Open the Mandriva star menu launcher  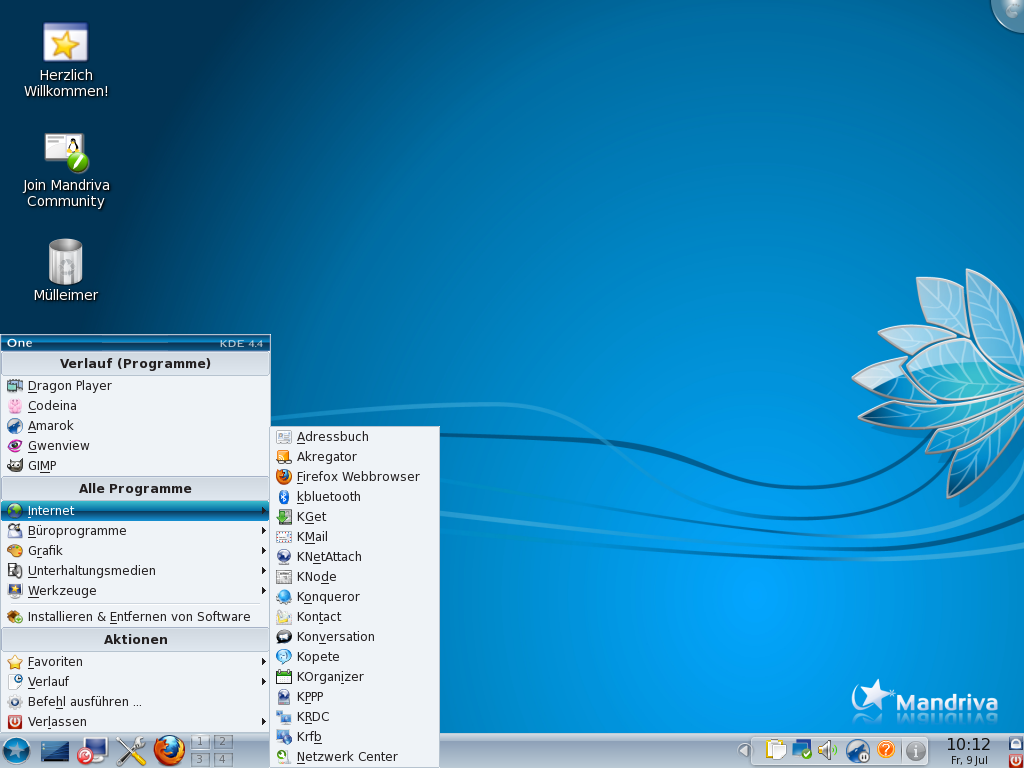(16, 750)
